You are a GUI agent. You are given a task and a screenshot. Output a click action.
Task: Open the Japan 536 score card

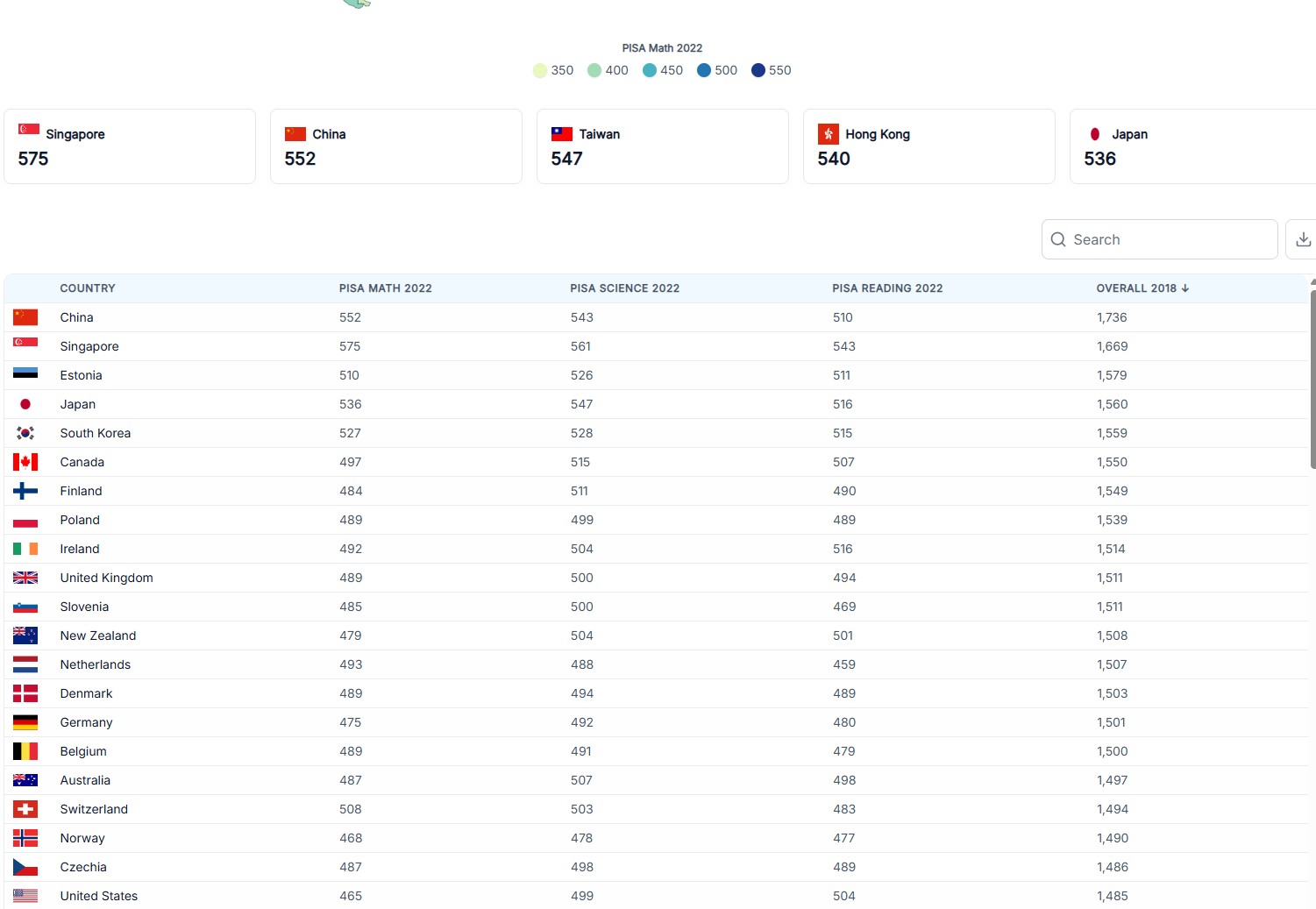coord(1193,146)
